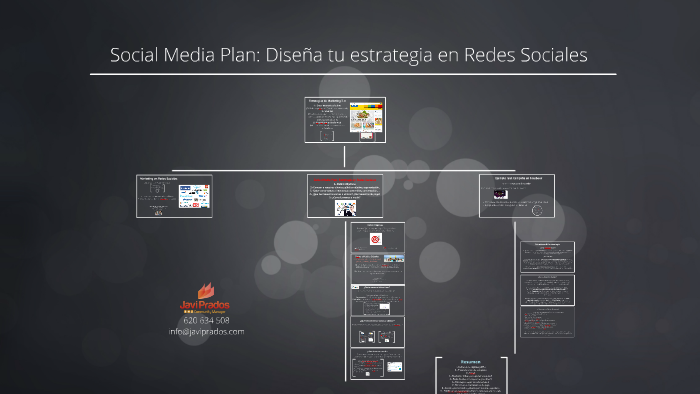Click the red target icon
Image resolution: width=700 pixels, height=394 pixels.
coord(376,240)
